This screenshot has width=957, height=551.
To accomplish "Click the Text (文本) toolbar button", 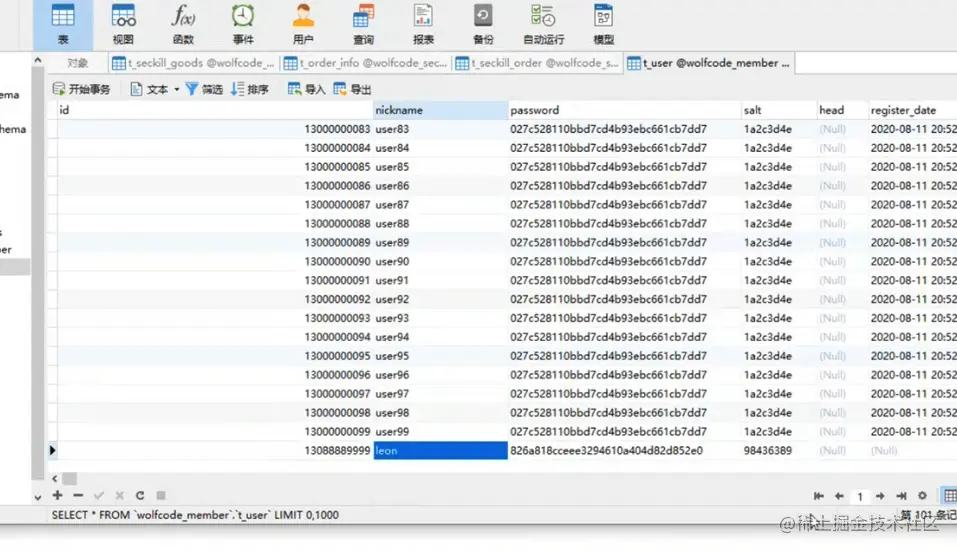I will [x=149, y=89].
